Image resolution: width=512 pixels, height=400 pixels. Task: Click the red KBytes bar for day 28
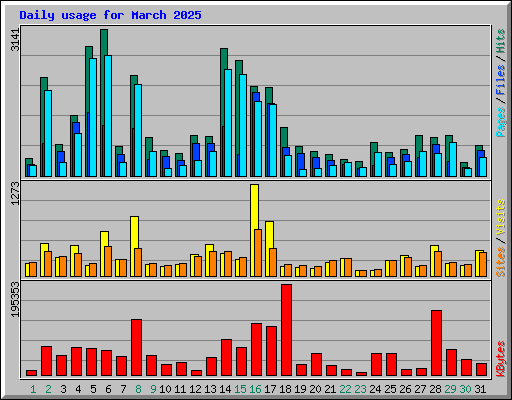[x=436, y=343]
